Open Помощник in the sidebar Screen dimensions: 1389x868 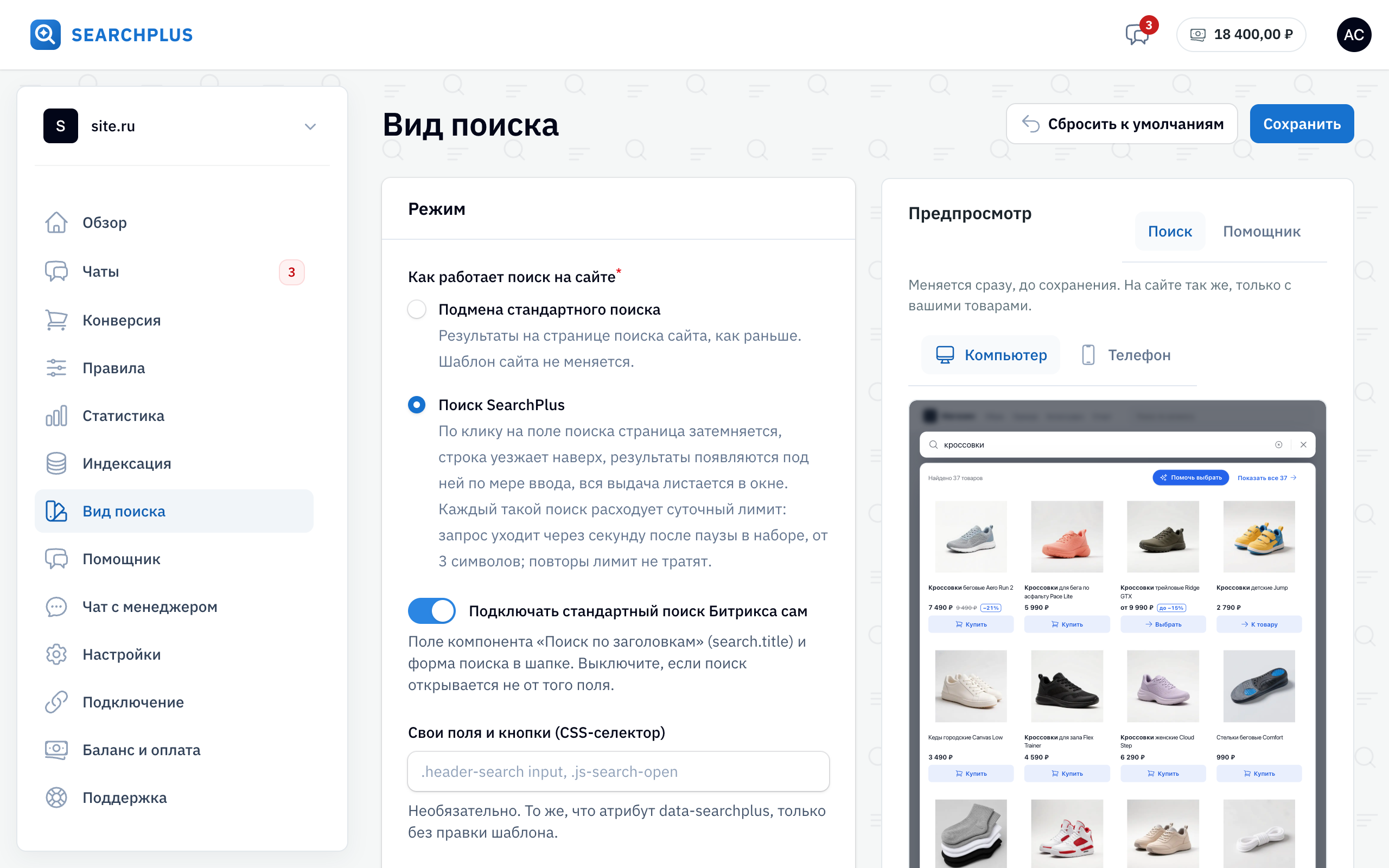click(174, 559)
